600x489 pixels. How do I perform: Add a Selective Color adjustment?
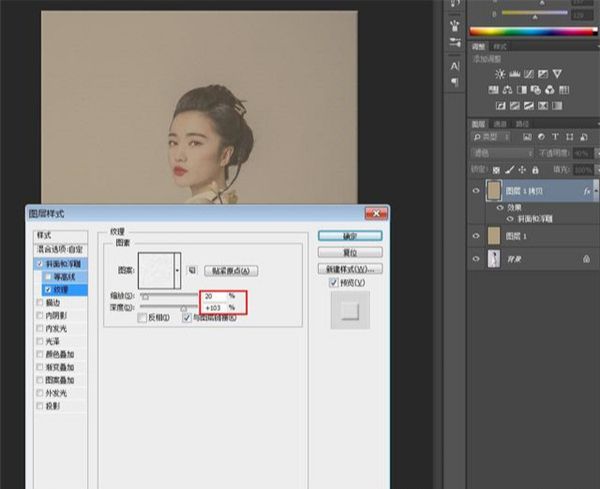coord(543,106)
